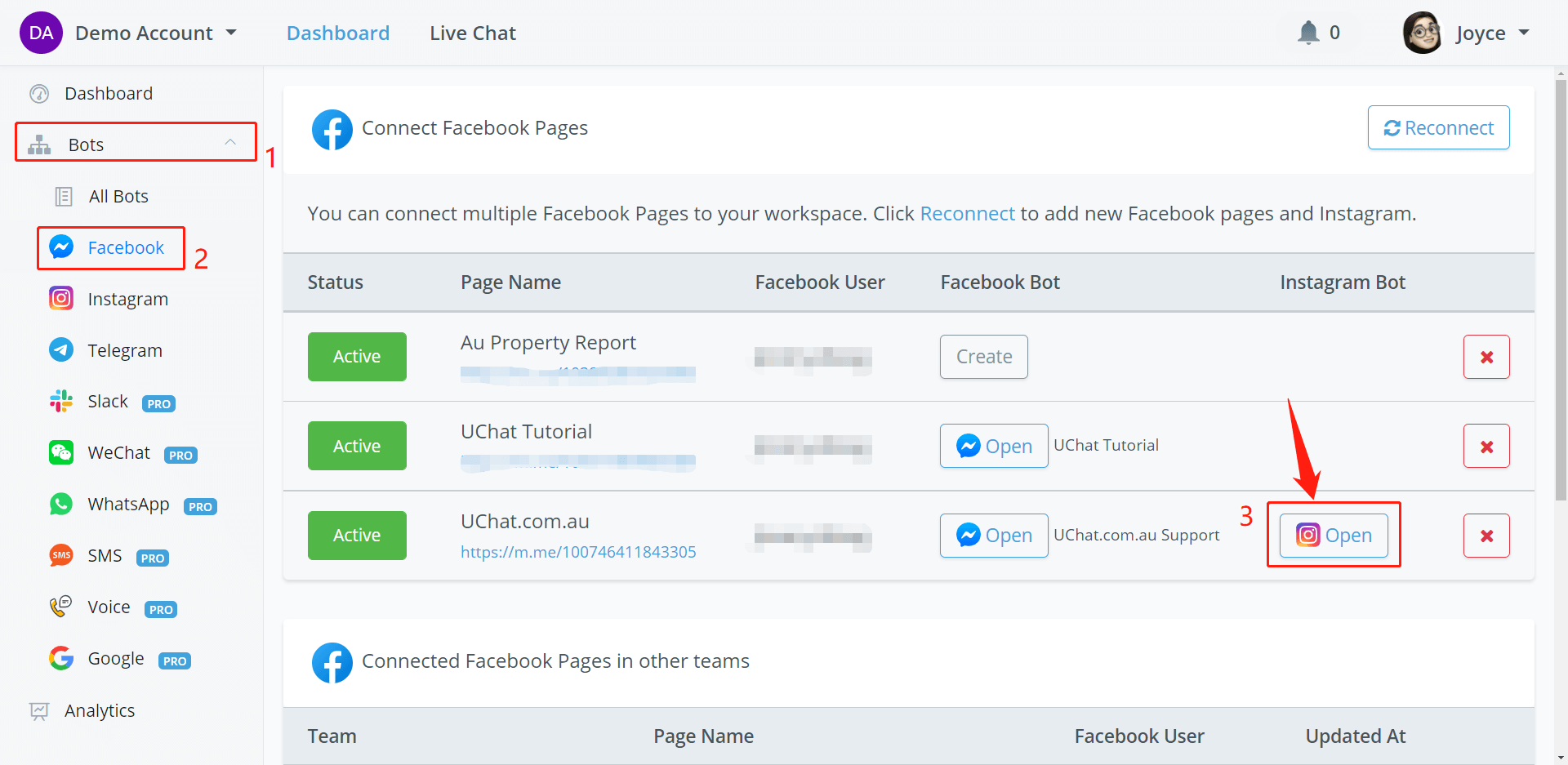The height and width of the screenshot is (765, 1568).
Task: Click the Telegram sidebar icon
Action: (x=61, y=349)
